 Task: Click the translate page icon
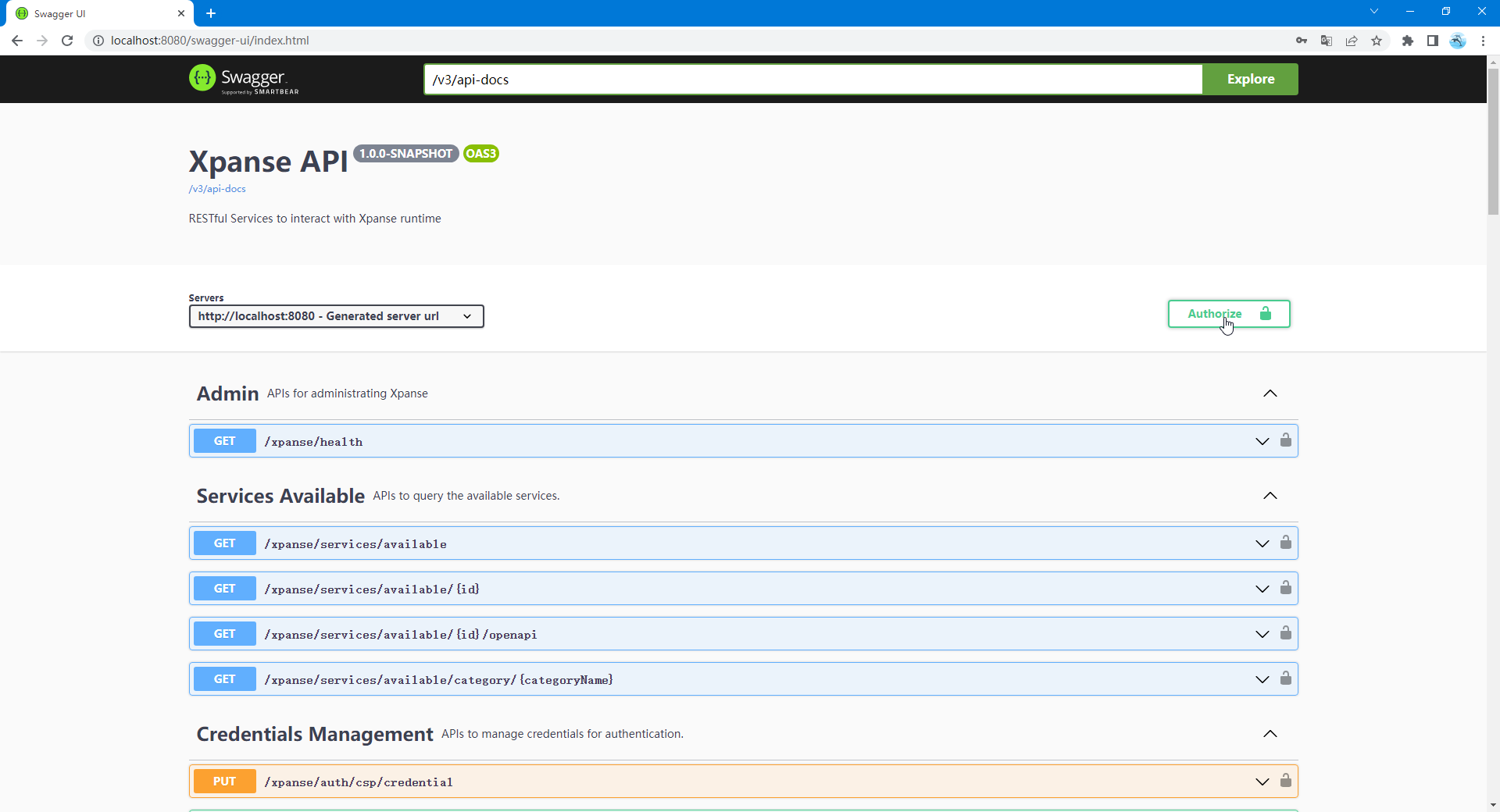coord(1327,41)
